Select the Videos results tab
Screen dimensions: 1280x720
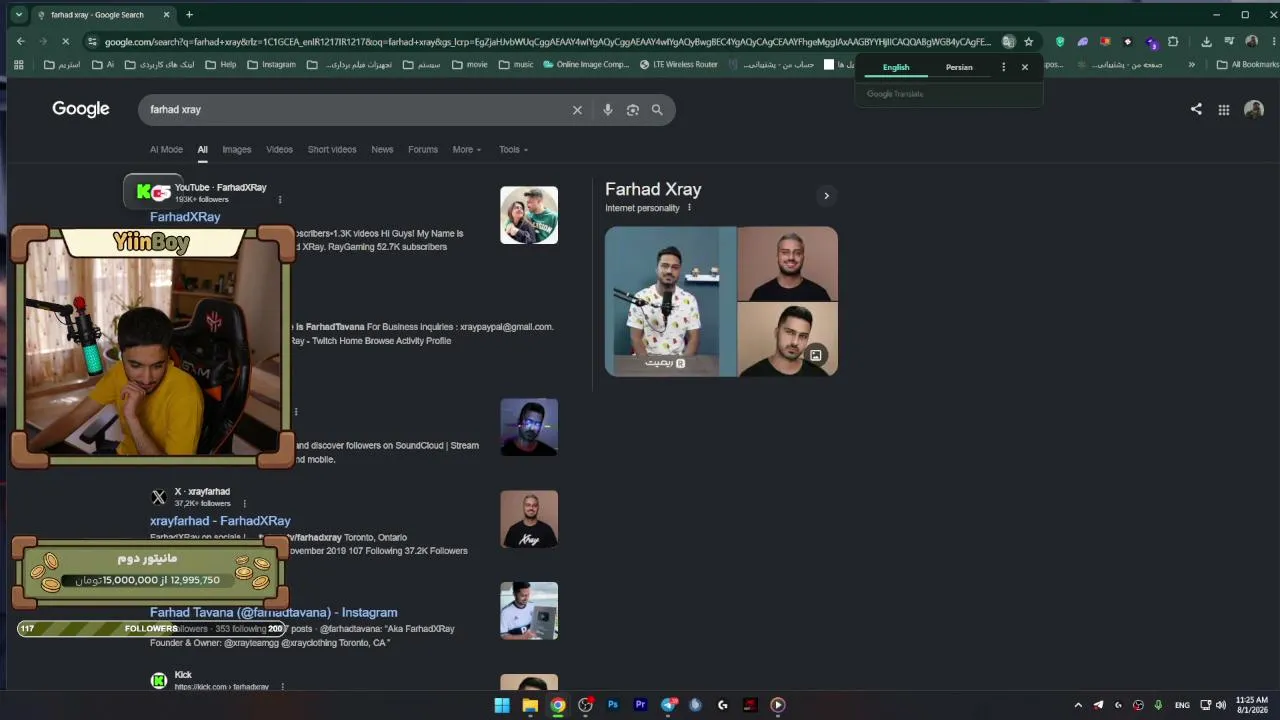tap(279, 150)
